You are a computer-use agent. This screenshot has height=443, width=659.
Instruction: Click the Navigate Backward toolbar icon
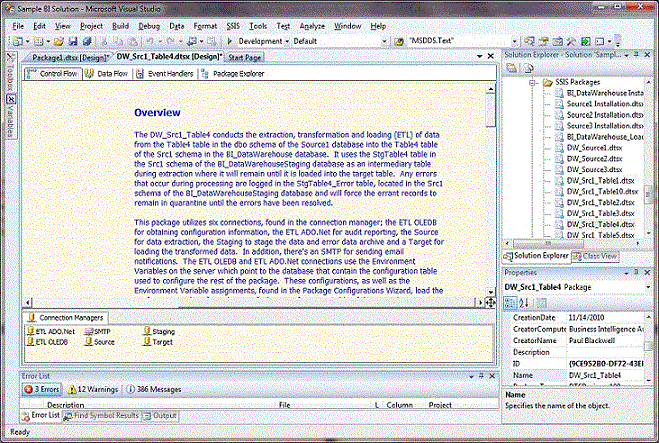click(x=192, y=41)
